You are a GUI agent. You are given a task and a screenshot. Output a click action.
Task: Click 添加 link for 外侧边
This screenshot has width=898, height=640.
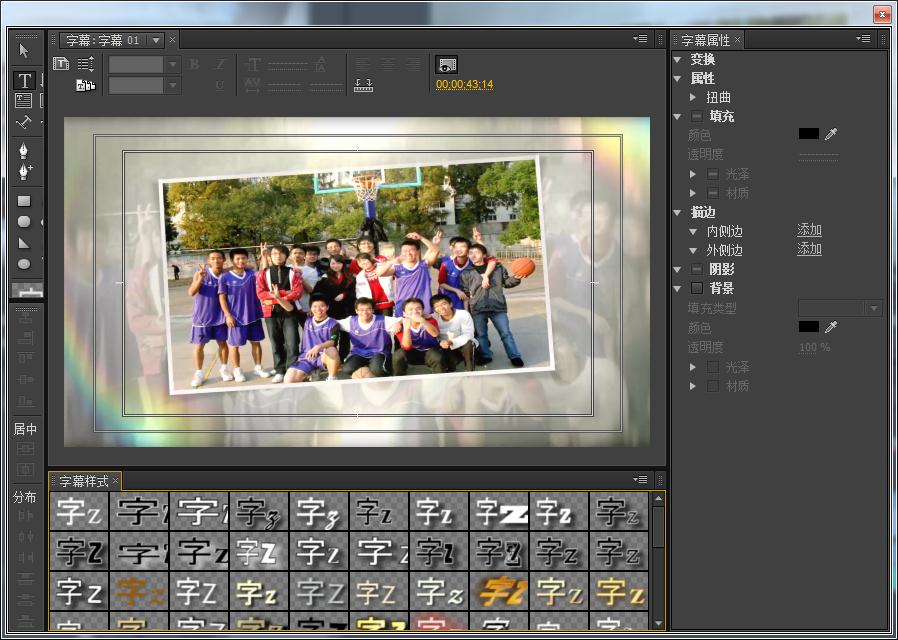click(x=809, y=249)
